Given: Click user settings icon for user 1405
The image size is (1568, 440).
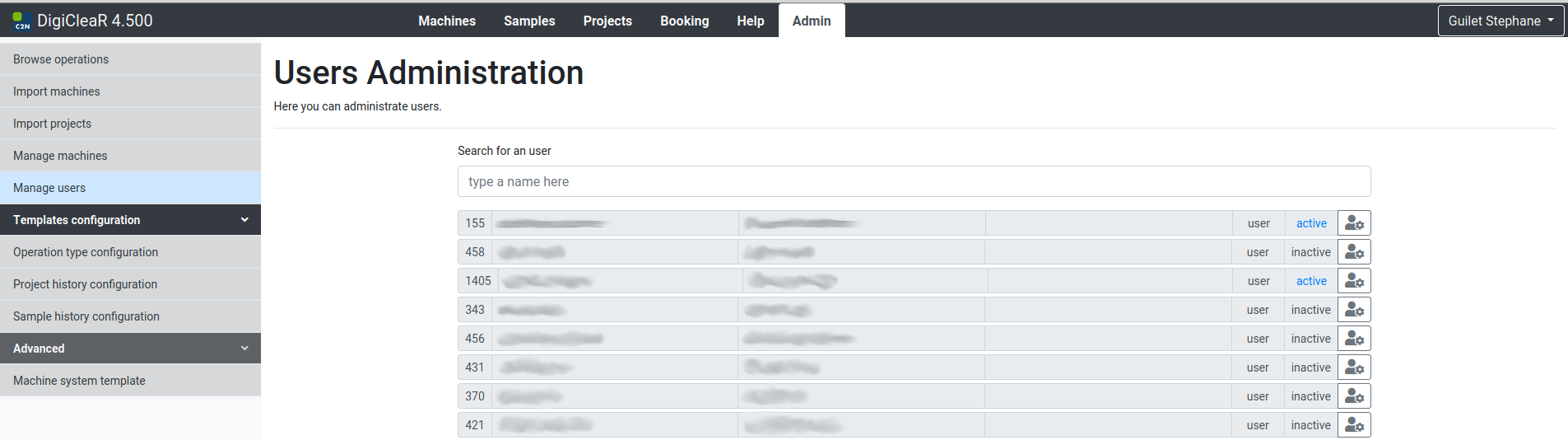Looking at the screenshot, I should [x=1354, y=281].
